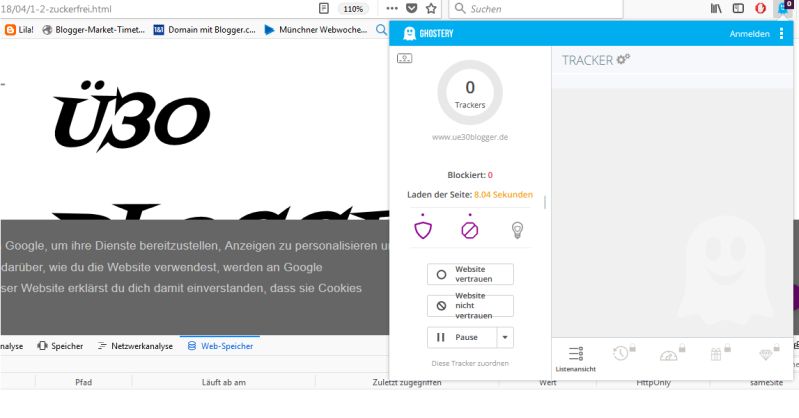Sort by Läuft ab am column header
Screen dimensions: 799x418
224,382
